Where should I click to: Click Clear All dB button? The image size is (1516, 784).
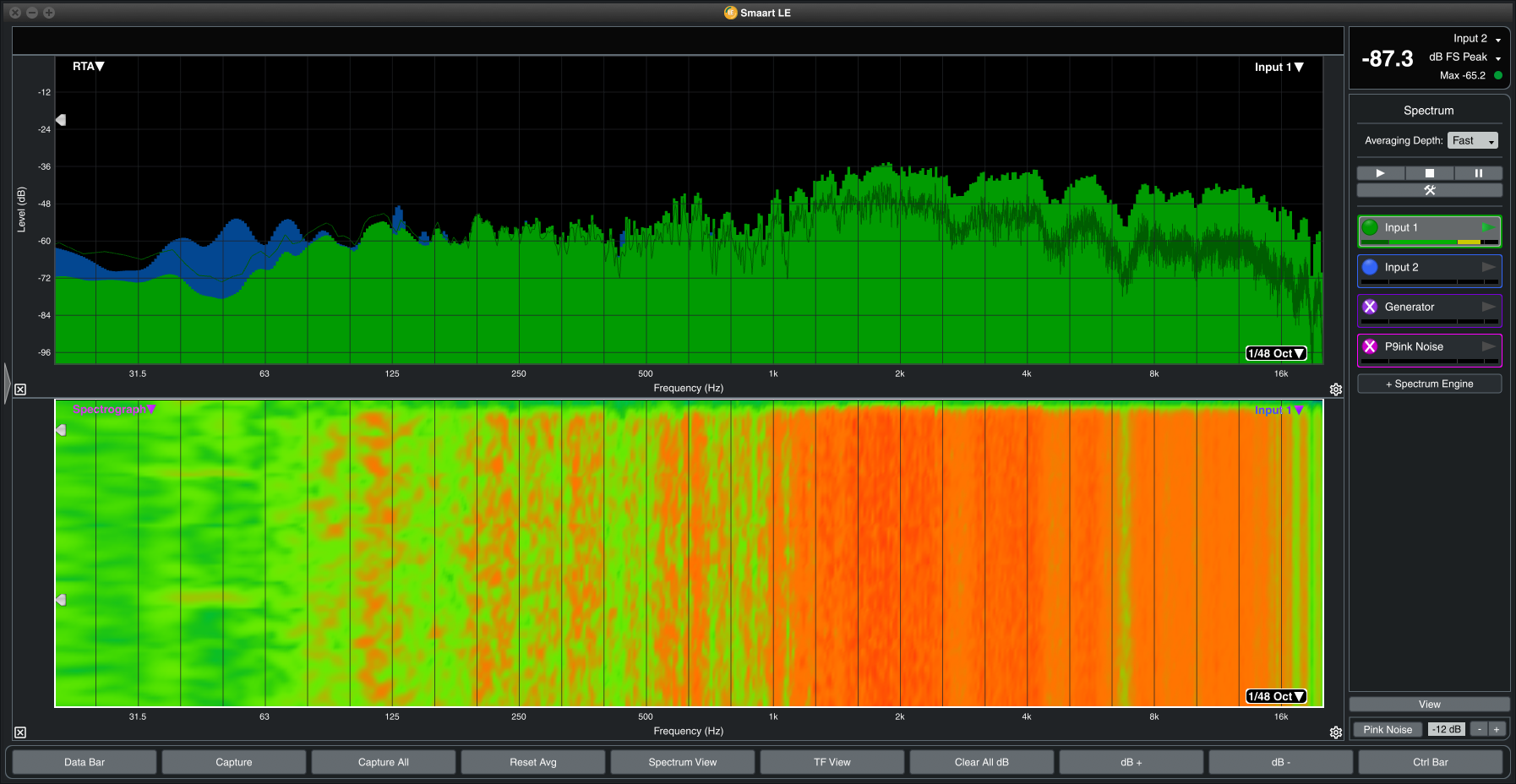(x=982, y=762)
